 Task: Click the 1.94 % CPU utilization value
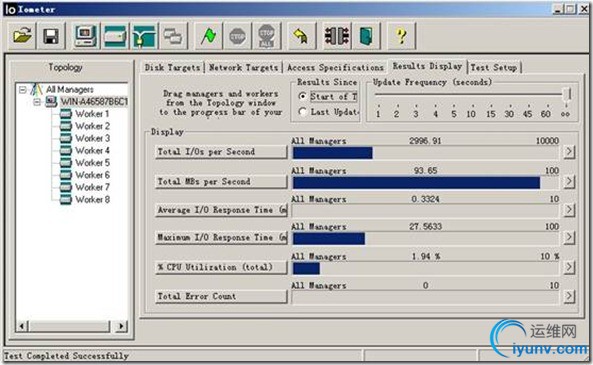426,256
